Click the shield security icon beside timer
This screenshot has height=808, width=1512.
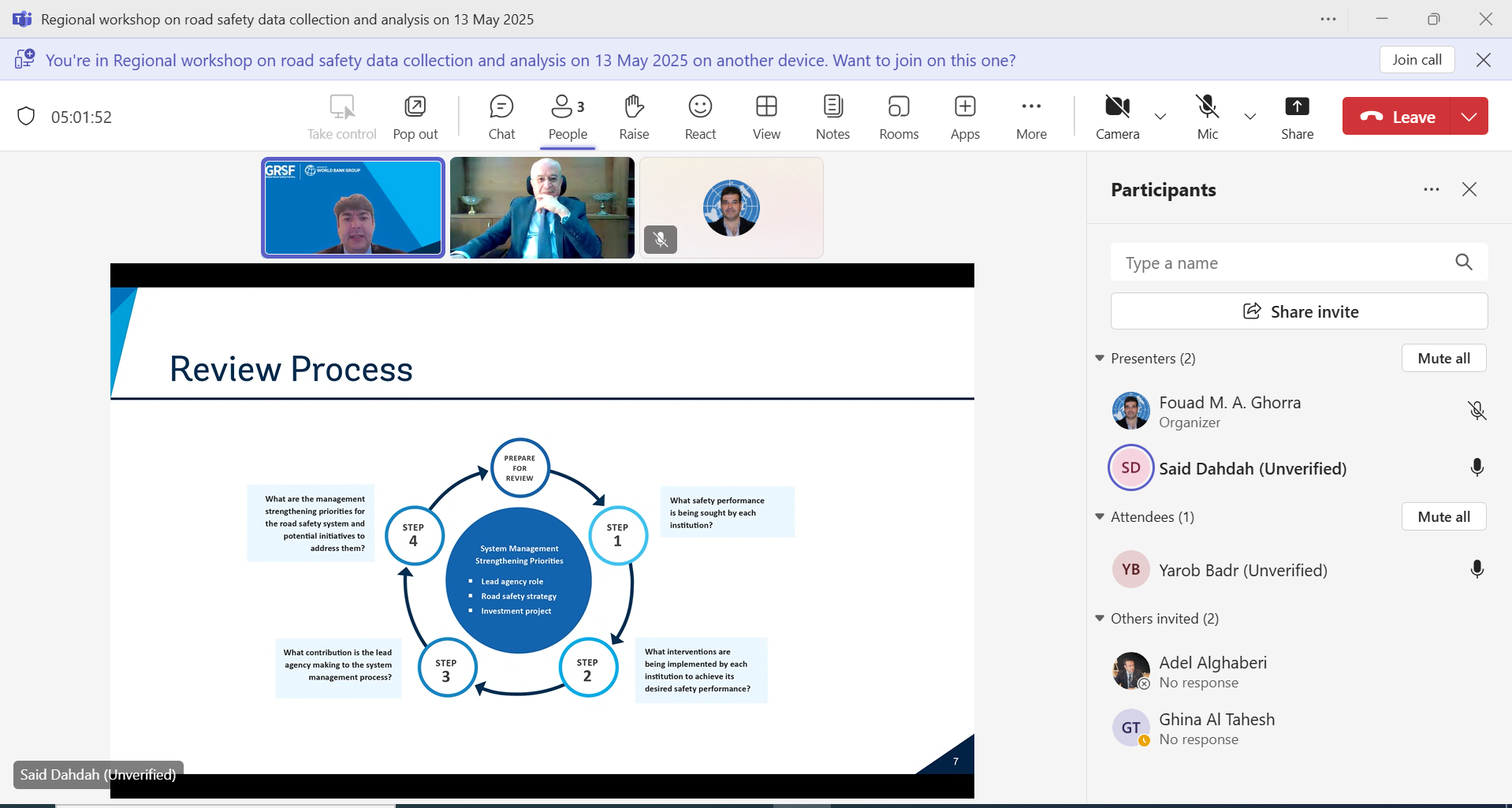coord(26,117)
